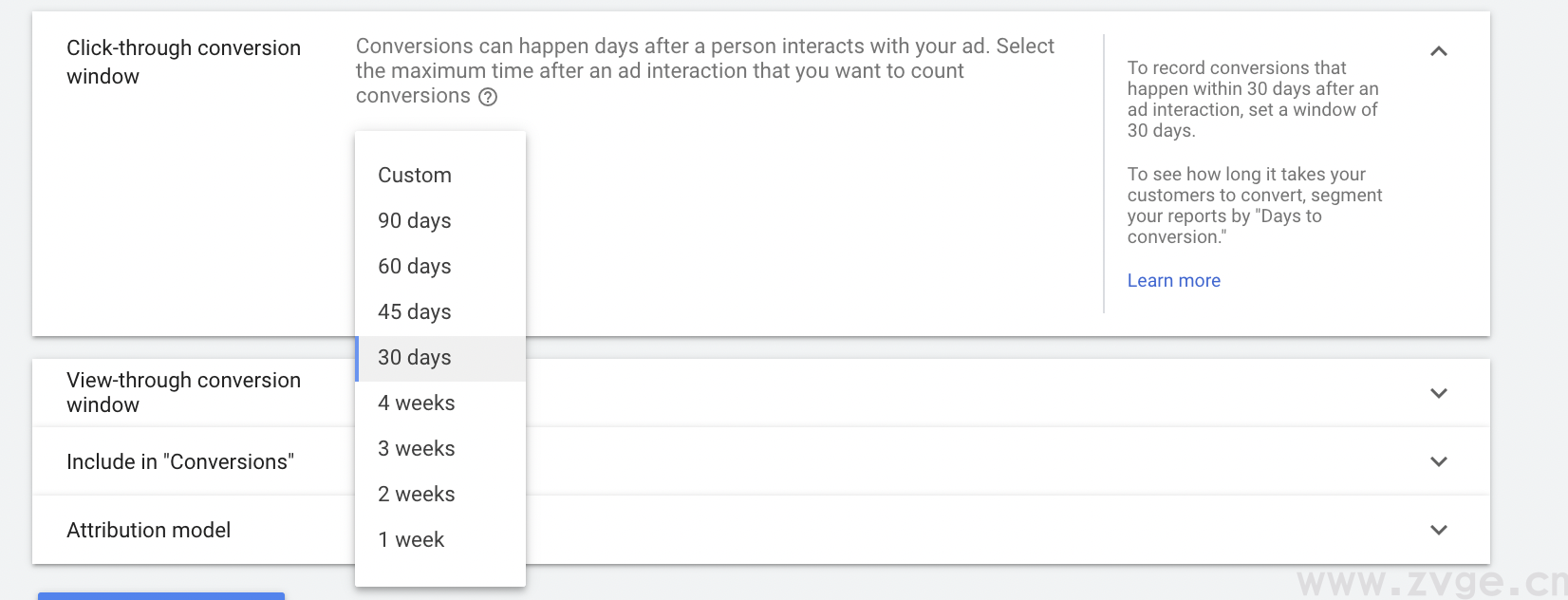Choose 90 days conversion window

415,221
